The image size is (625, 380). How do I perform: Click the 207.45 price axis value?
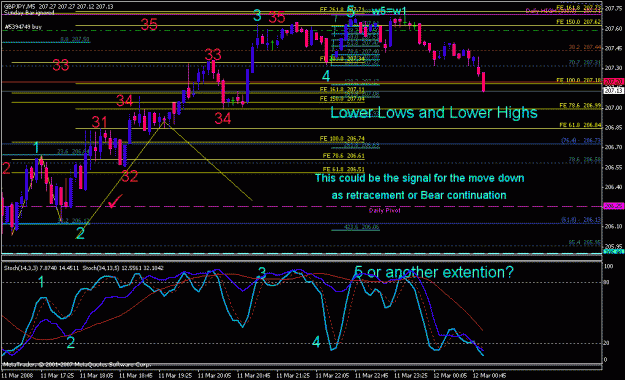614,48
